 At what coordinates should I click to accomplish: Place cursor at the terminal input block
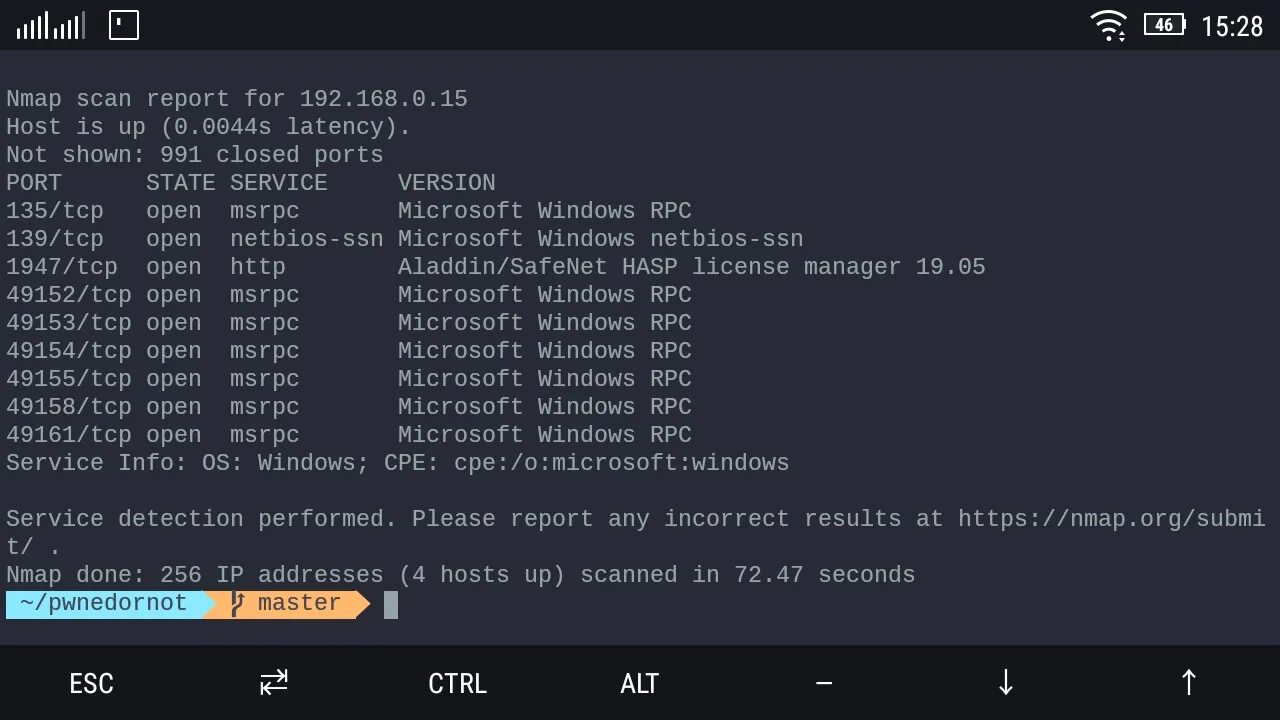[x=391, y=604]
